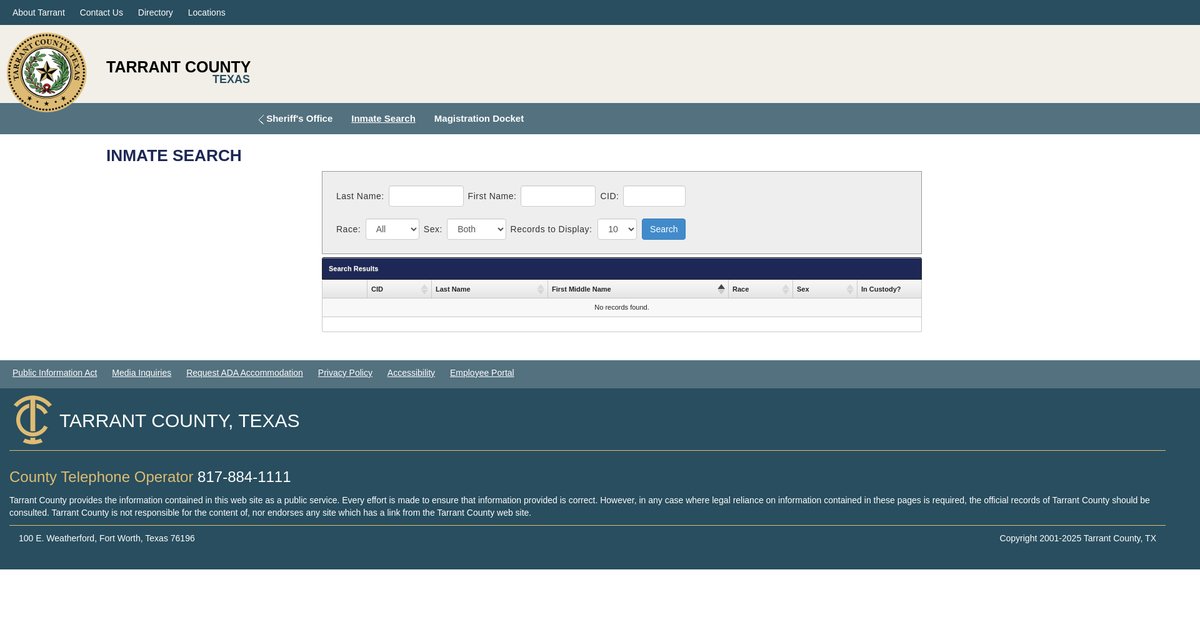Sort by Race column arrows
The image size is (1200, 620).
(x=785, y=289)
